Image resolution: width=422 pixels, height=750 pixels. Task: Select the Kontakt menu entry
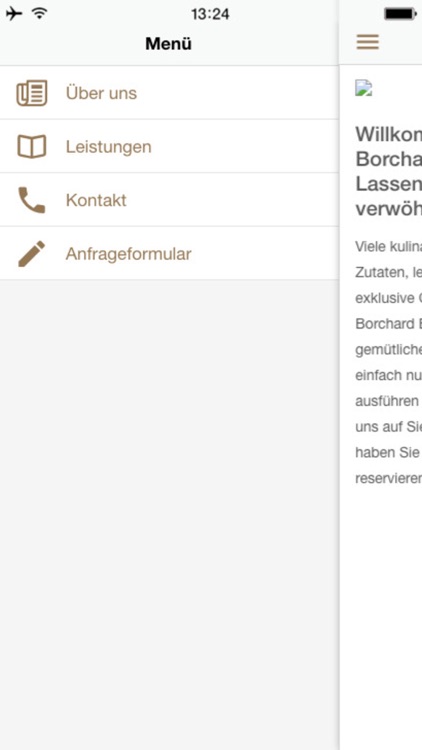click(169, 200)
